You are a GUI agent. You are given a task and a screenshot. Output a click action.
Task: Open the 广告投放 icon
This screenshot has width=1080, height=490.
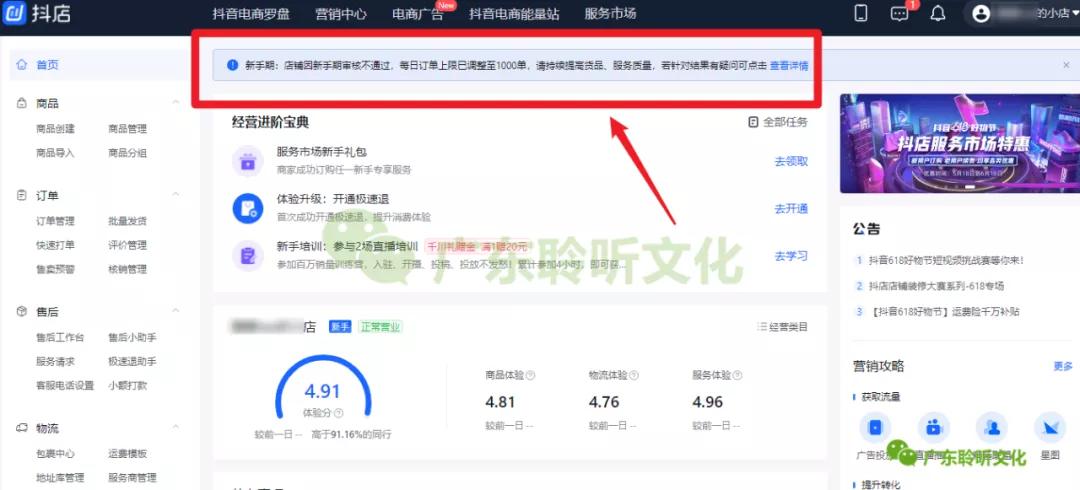(x=875, y=428)
